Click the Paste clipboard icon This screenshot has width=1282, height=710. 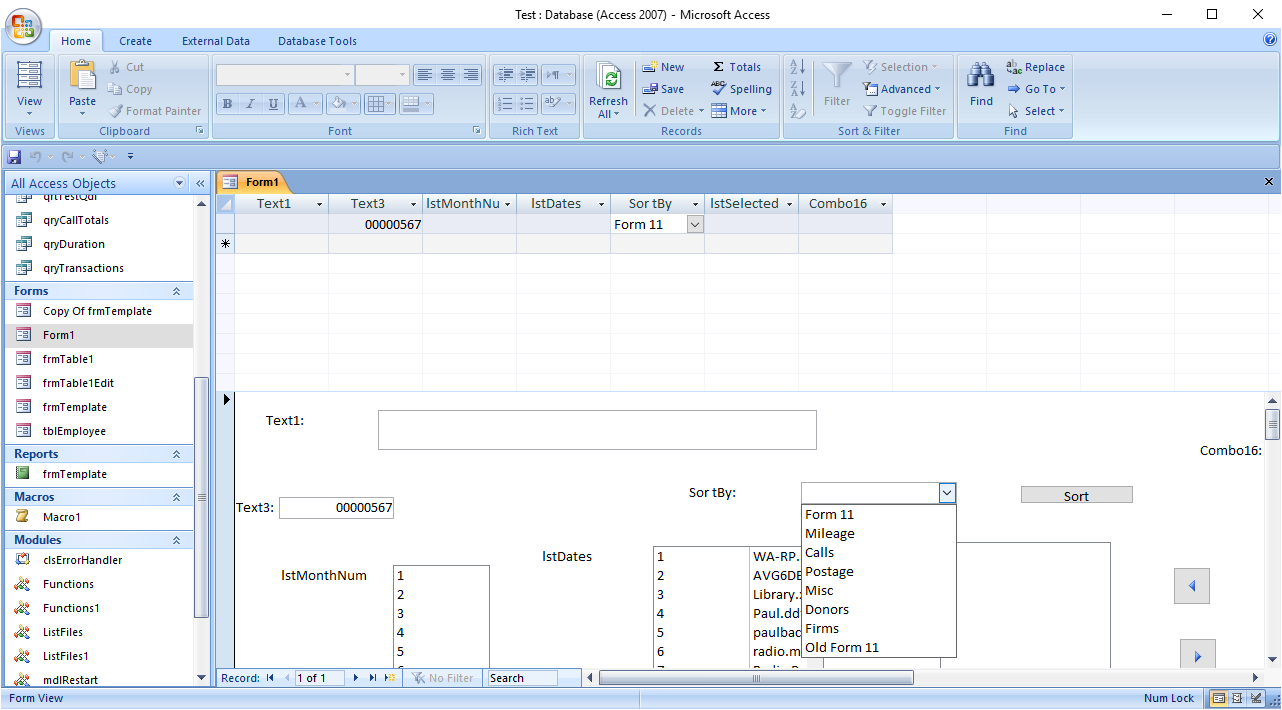point(82,76)
